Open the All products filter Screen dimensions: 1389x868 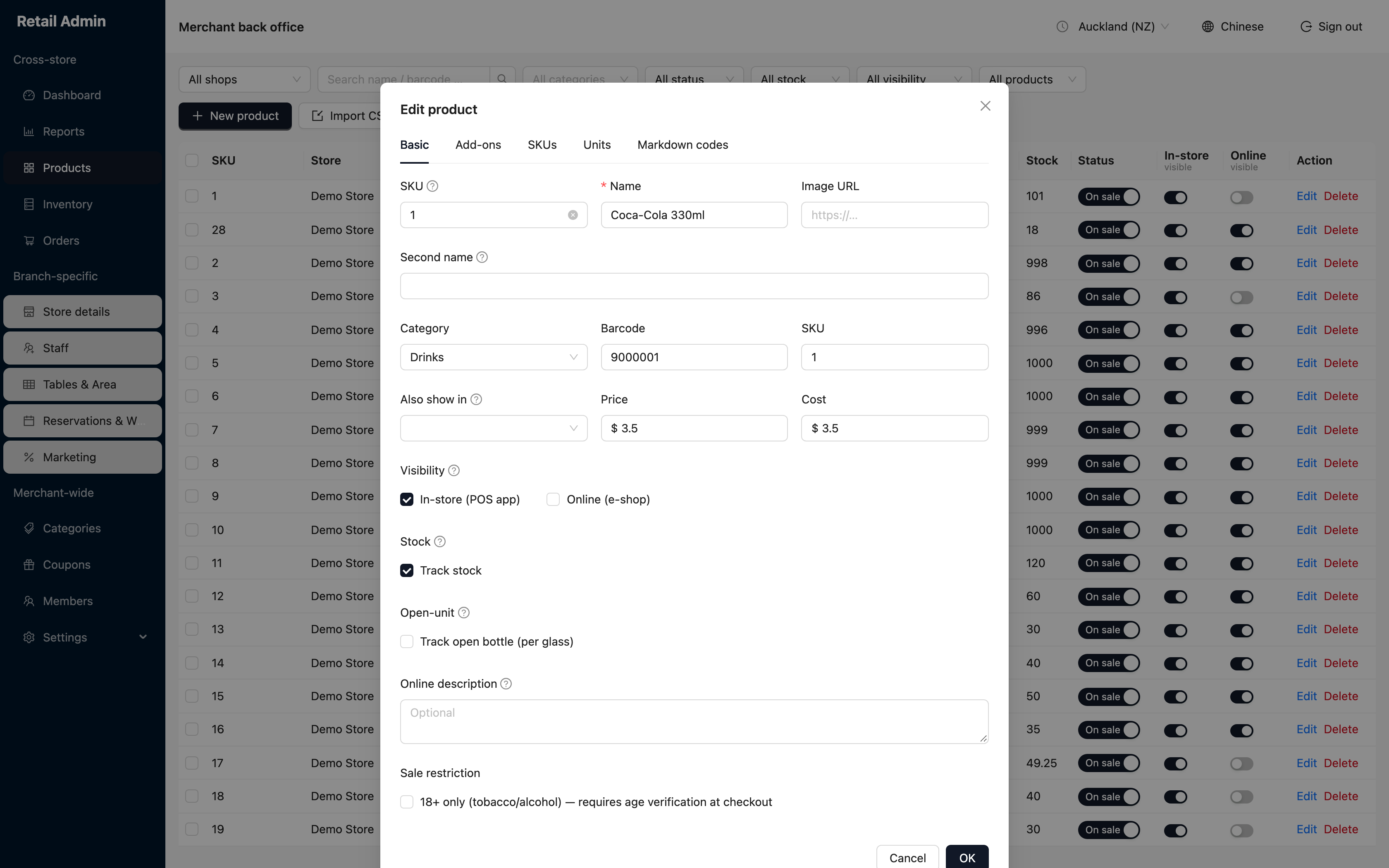click(x=1032, y=79)
